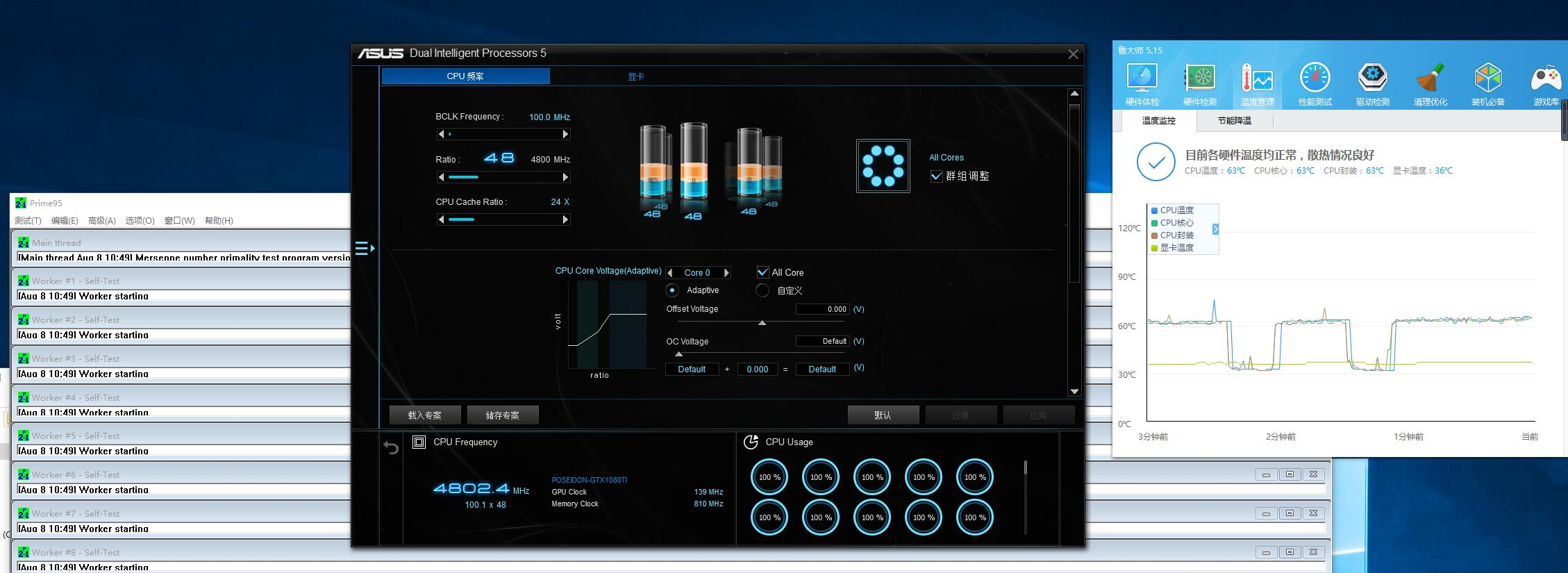Image resolution: width=1568 pixels, height=573 pixels.
Task: Click the ASUS side menu expand icon
Action: pyautogui.click(x=365, y=248)
